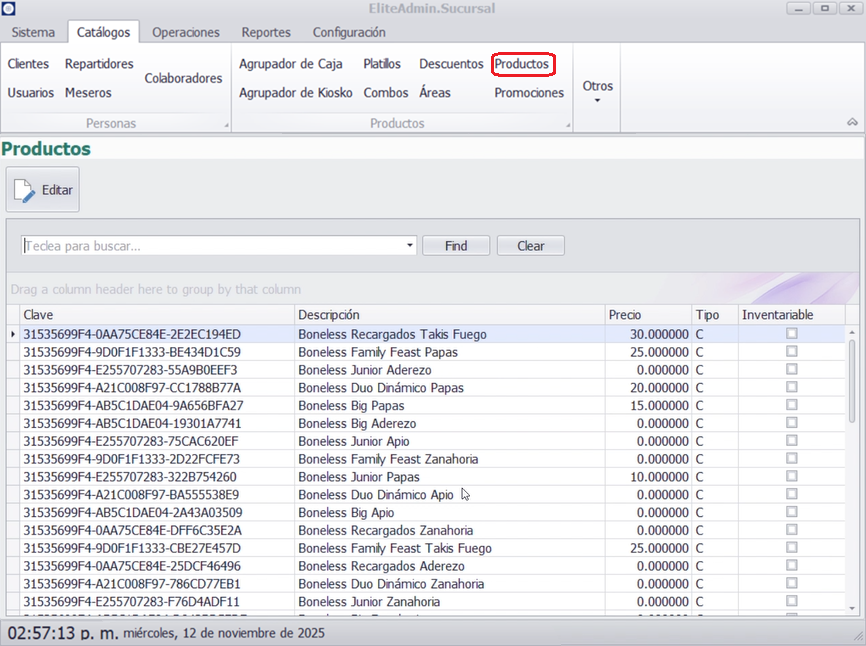Open the Reportes ribbon tab
This screenshot has height=646, width=866.
pyautogui.click(x=266, y=32)
